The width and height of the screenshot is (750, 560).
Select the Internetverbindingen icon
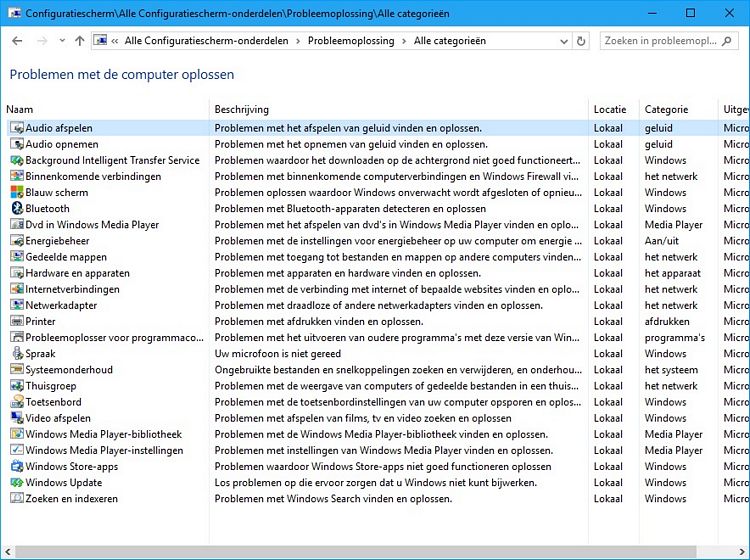(x=17, y=289)
